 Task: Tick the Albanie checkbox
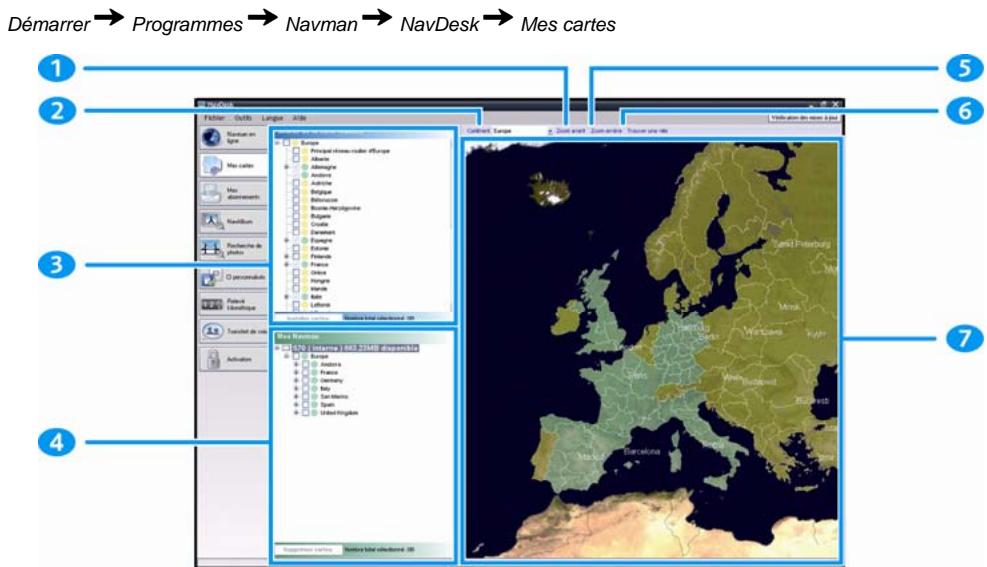(x=296, y=159)
